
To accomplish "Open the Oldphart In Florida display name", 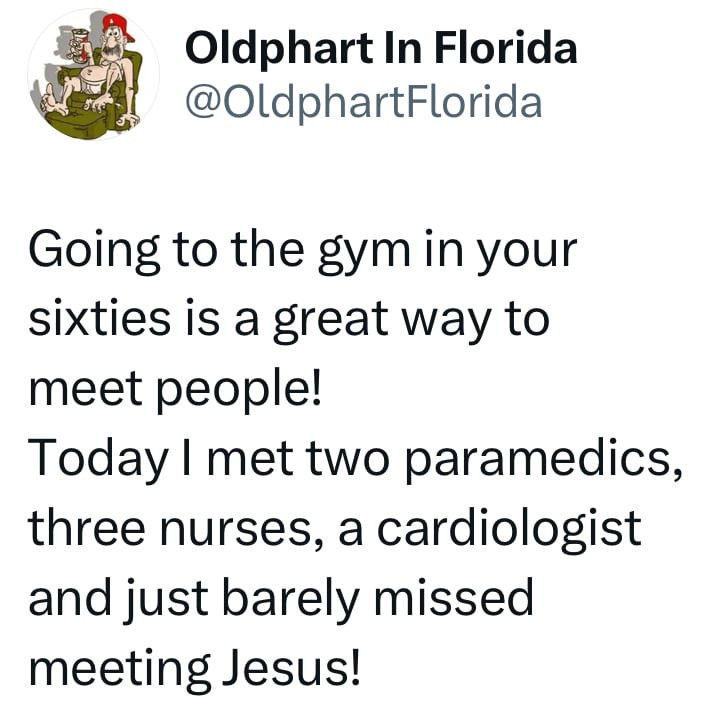I will point(382,48).
